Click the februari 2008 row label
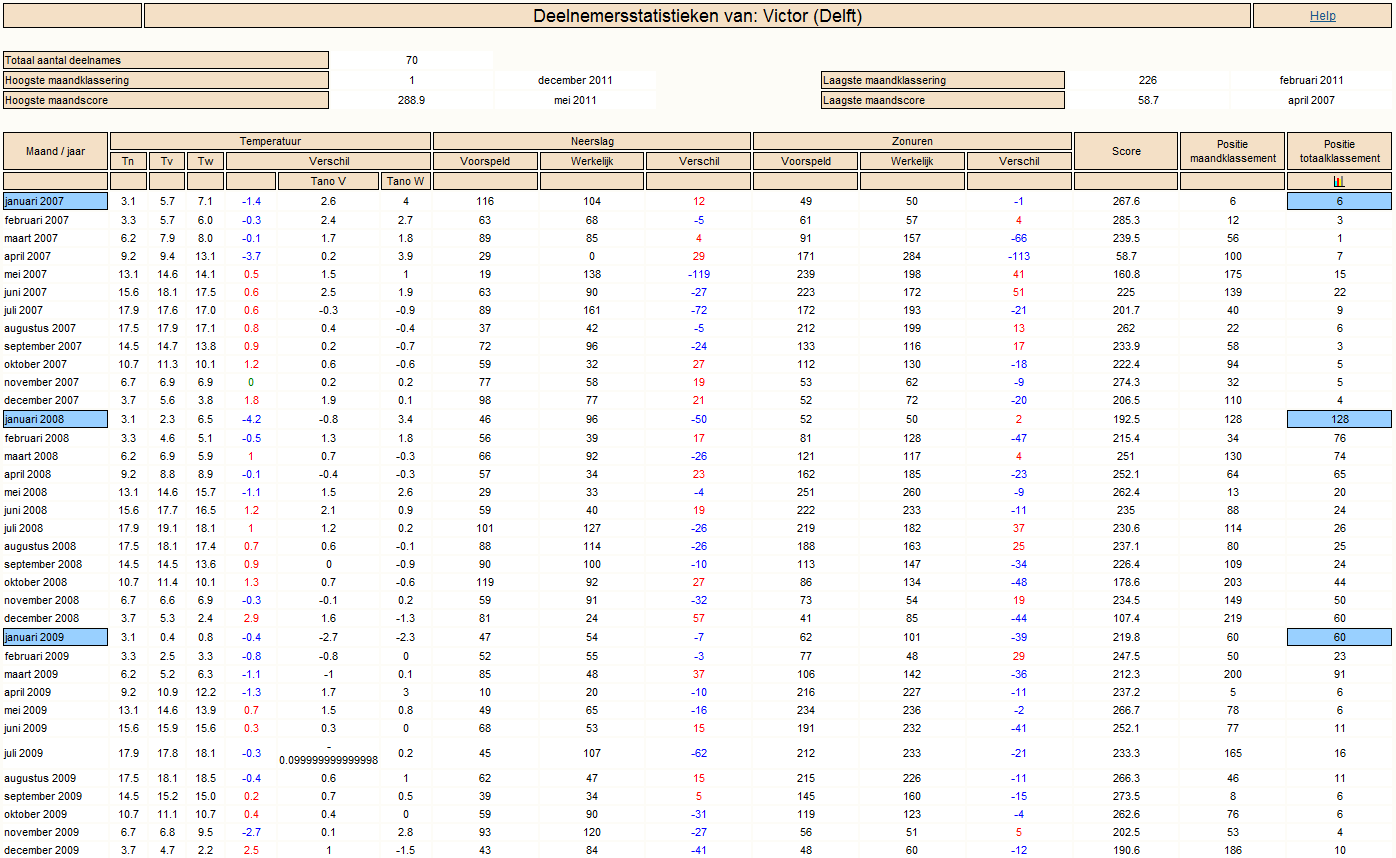Viewport: 1396px width, 858px height. click(x=37, y=438)
